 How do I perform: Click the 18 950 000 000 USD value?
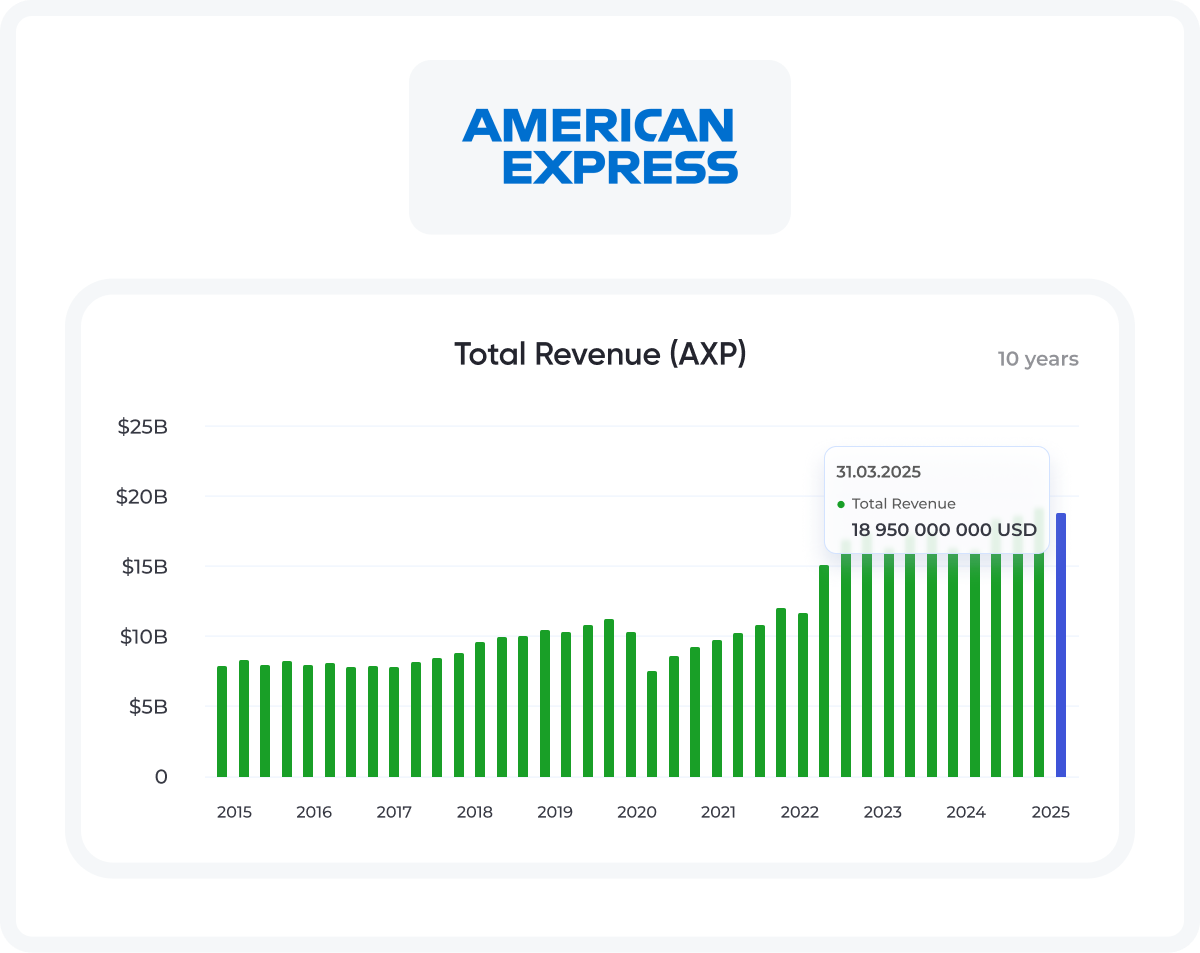[944, 529]
